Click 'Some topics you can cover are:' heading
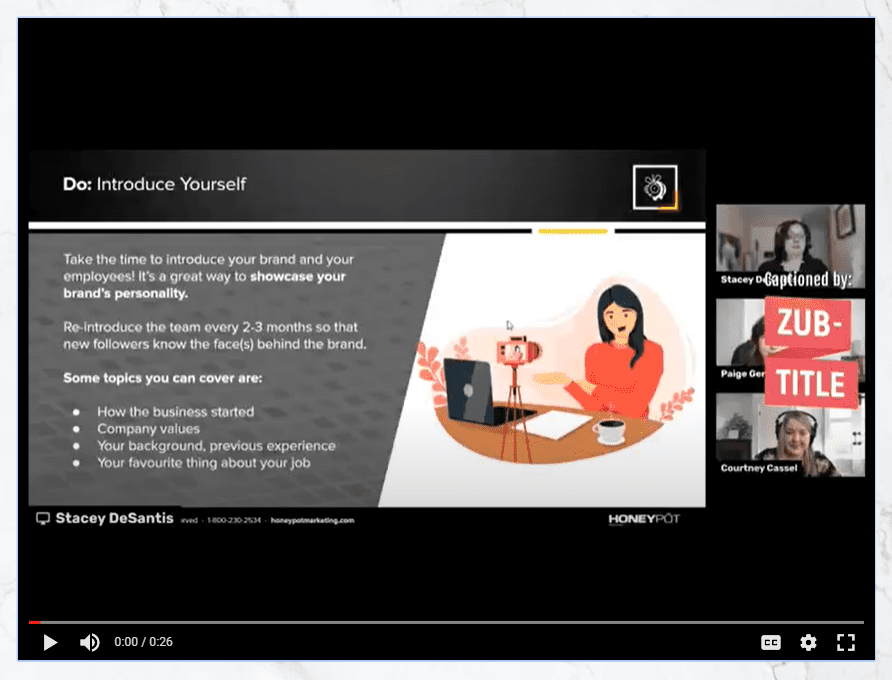Screen dimensions: 892x680 tap(163, 378)
